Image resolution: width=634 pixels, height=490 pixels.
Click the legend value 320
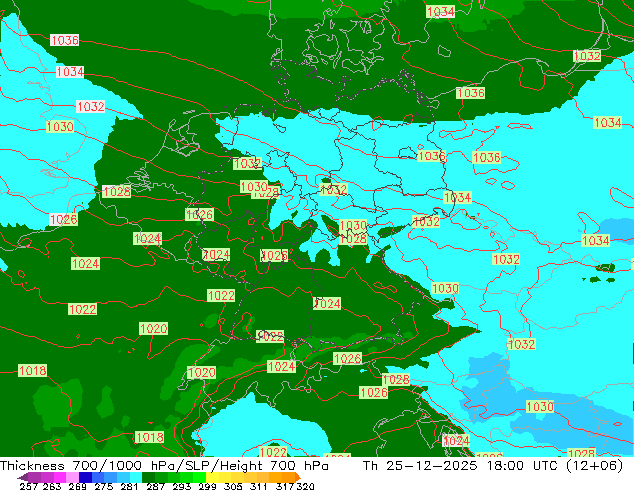point(305,486)
